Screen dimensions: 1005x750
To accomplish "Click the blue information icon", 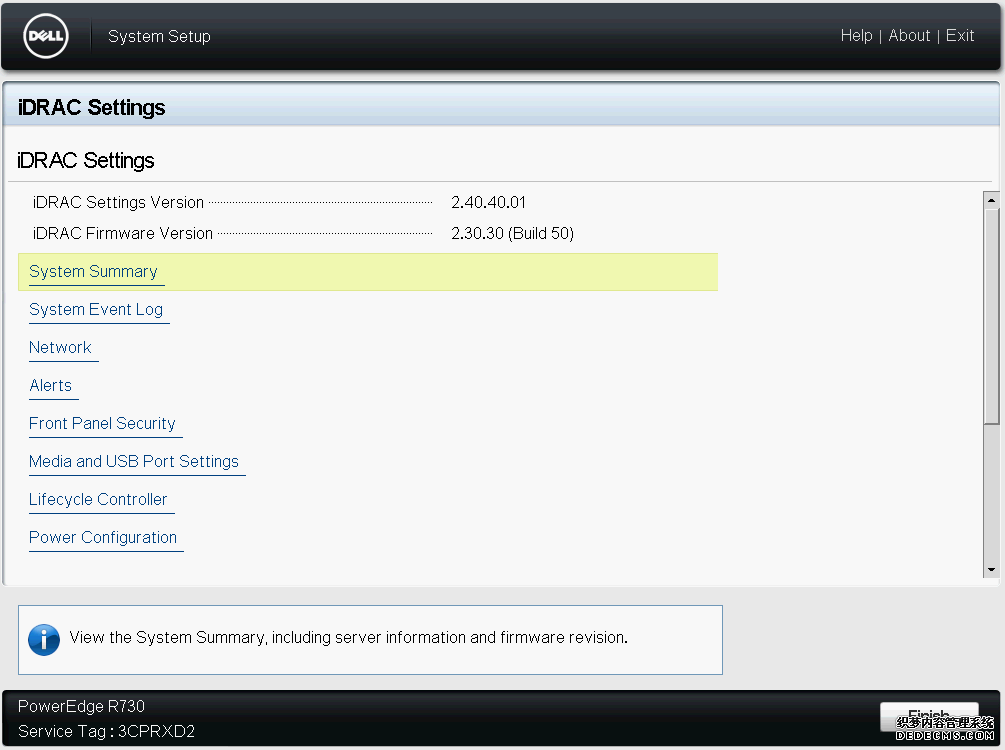I will point(44,639).
